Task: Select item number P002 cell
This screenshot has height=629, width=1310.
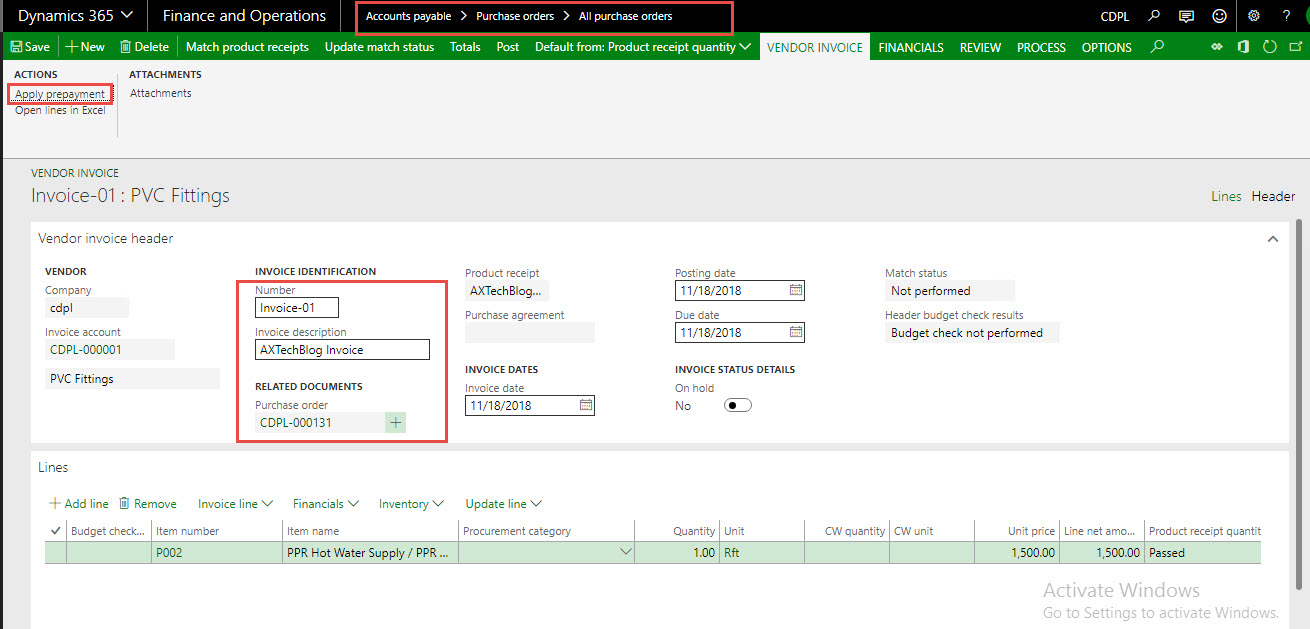Action: 217,552
